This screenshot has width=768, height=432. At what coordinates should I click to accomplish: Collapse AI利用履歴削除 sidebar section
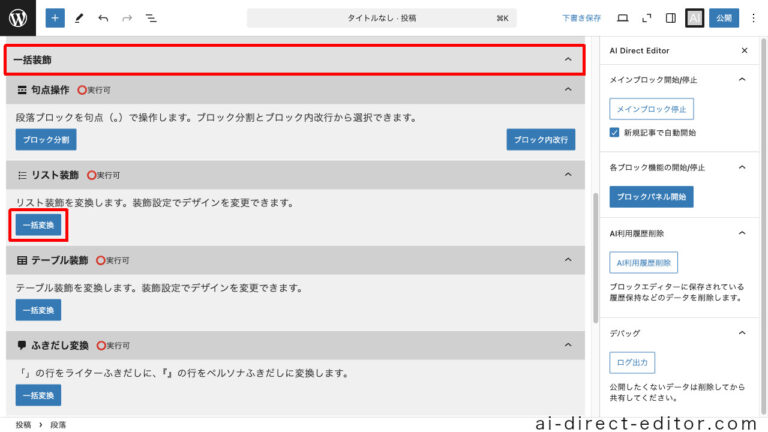742,233
